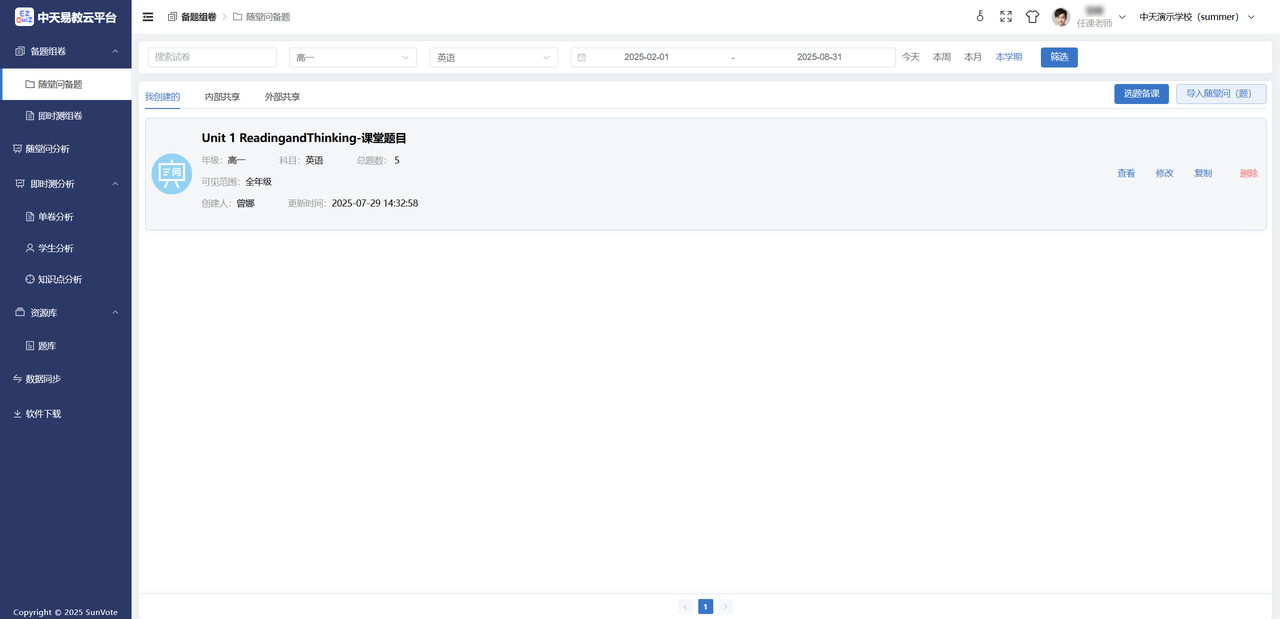Expand the 中天演示学校 school selector
The width and height of the screenshot is (1280, 619).
tap(1196, 17)
